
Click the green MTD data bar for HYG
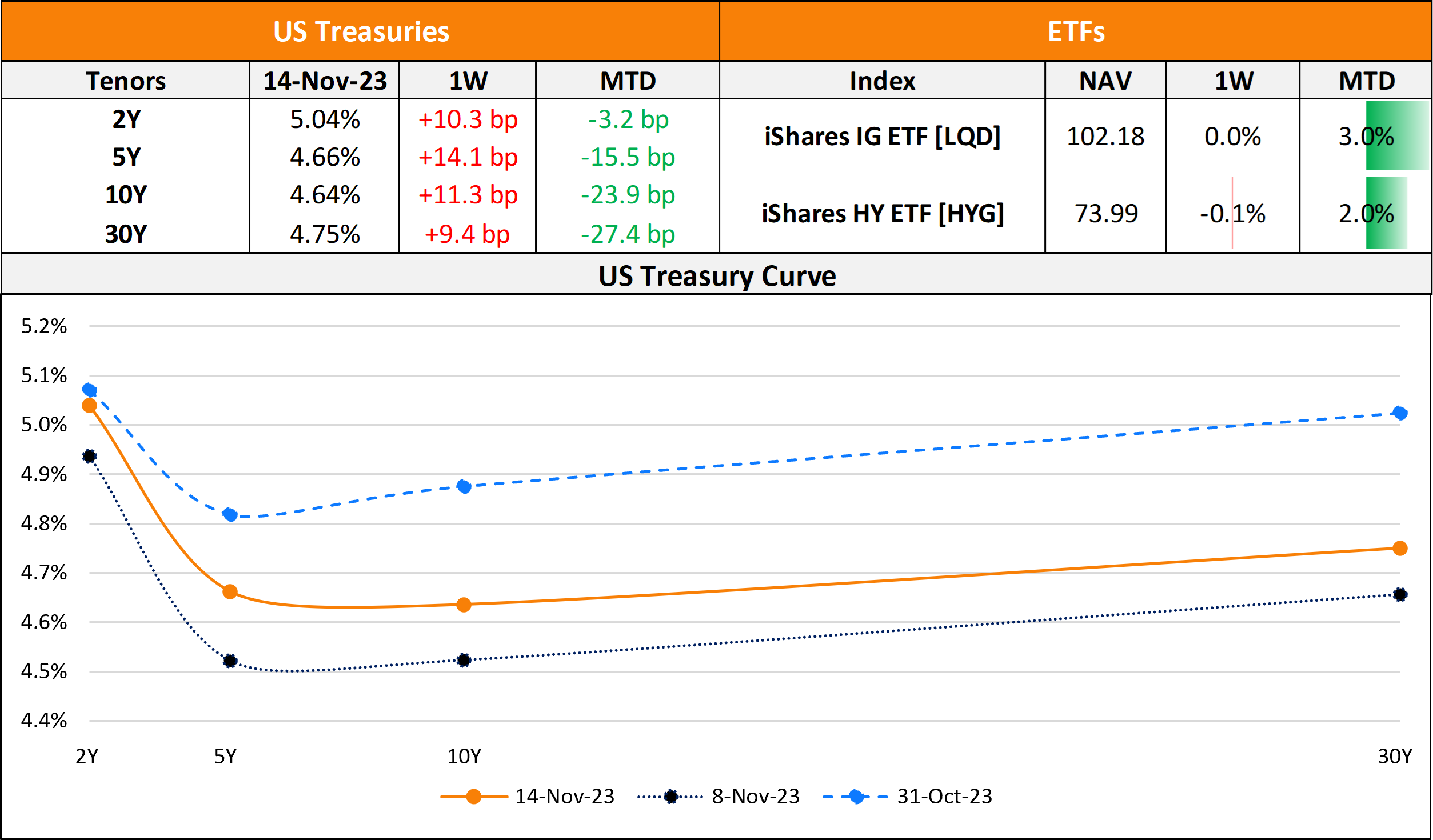1386,213
